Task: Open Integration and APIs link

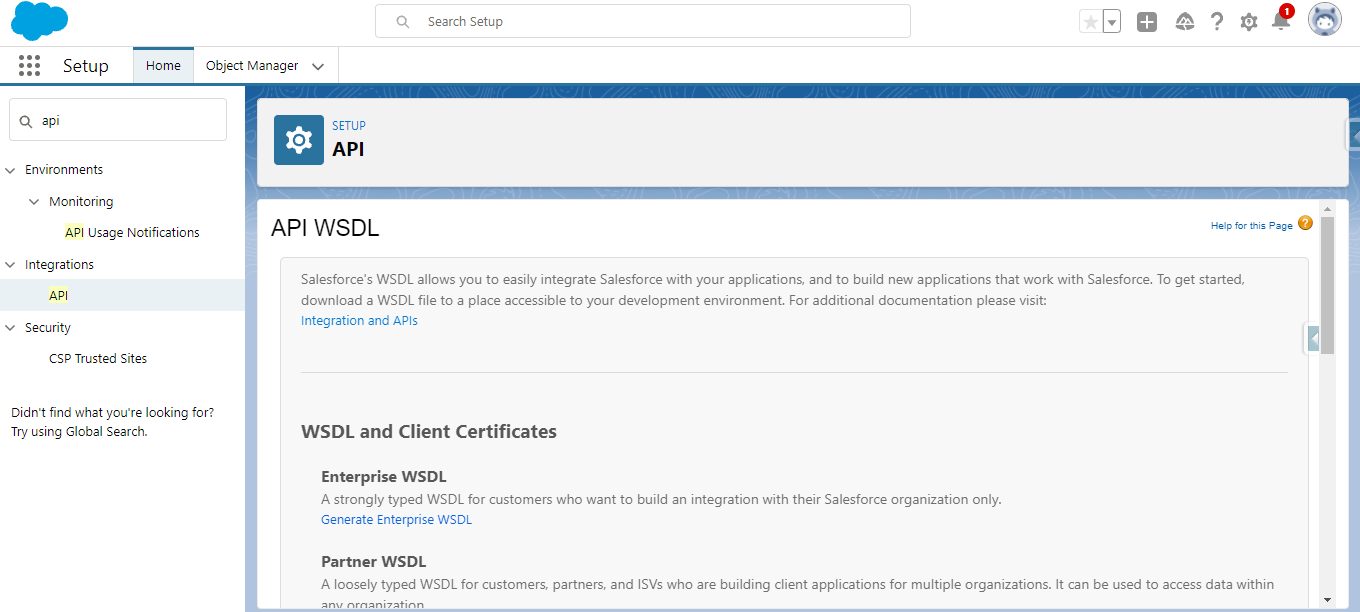Action: tap(359, 321)
